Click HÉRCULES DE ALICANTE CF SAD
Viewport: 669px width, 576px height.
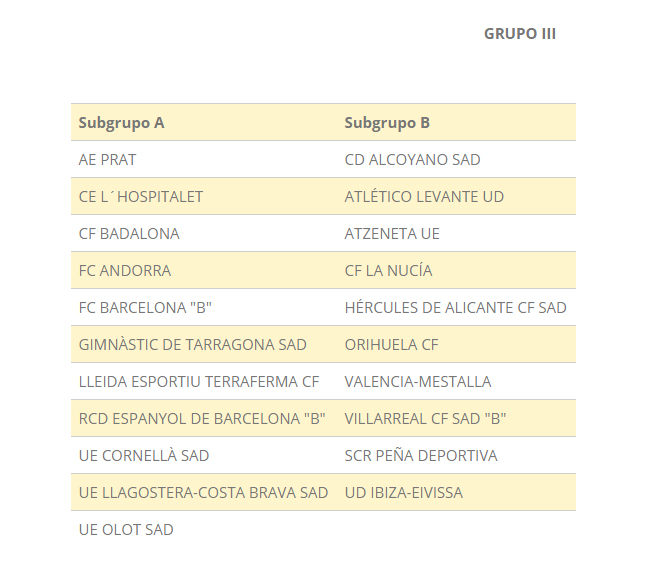coord(456,308)
